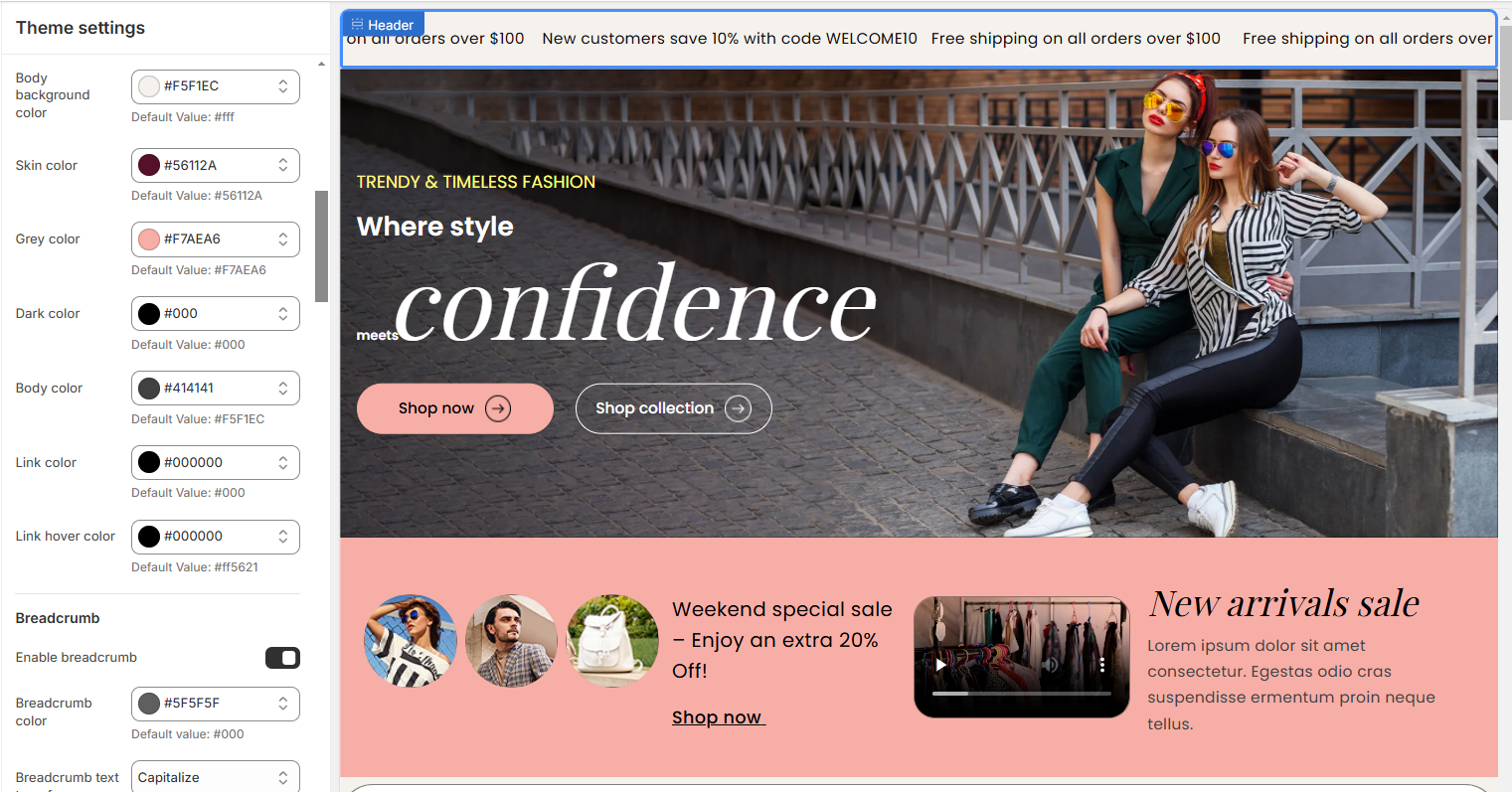Open Grey color swatch #F7AEA6
Screen dimensions: 1512x792
pyautogui.click(x=149, y=239)
